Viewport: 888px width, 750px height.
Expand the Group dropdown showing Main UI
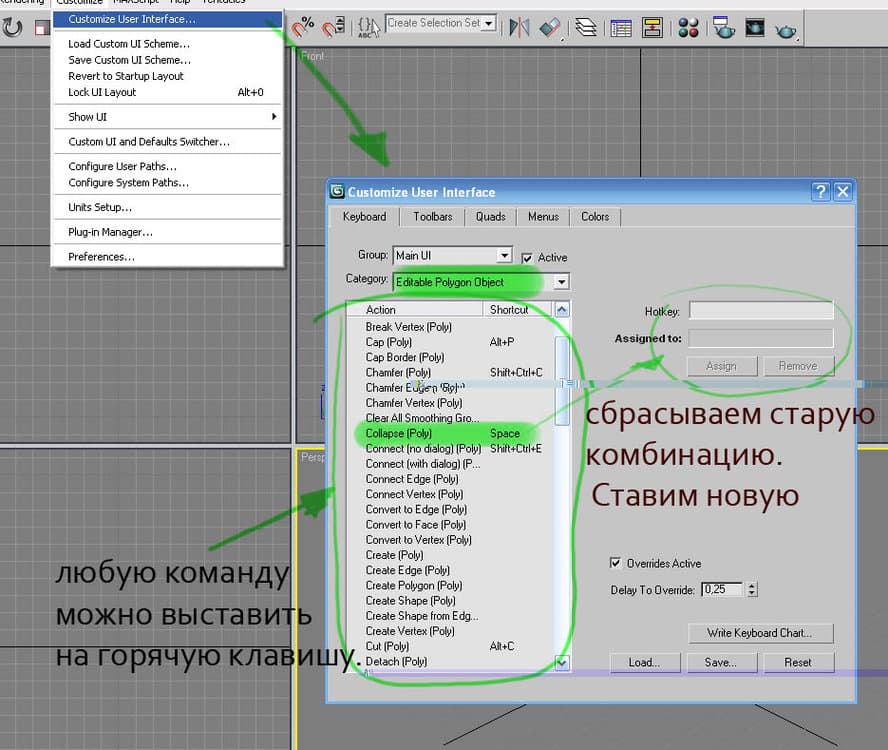pos(504,256)
